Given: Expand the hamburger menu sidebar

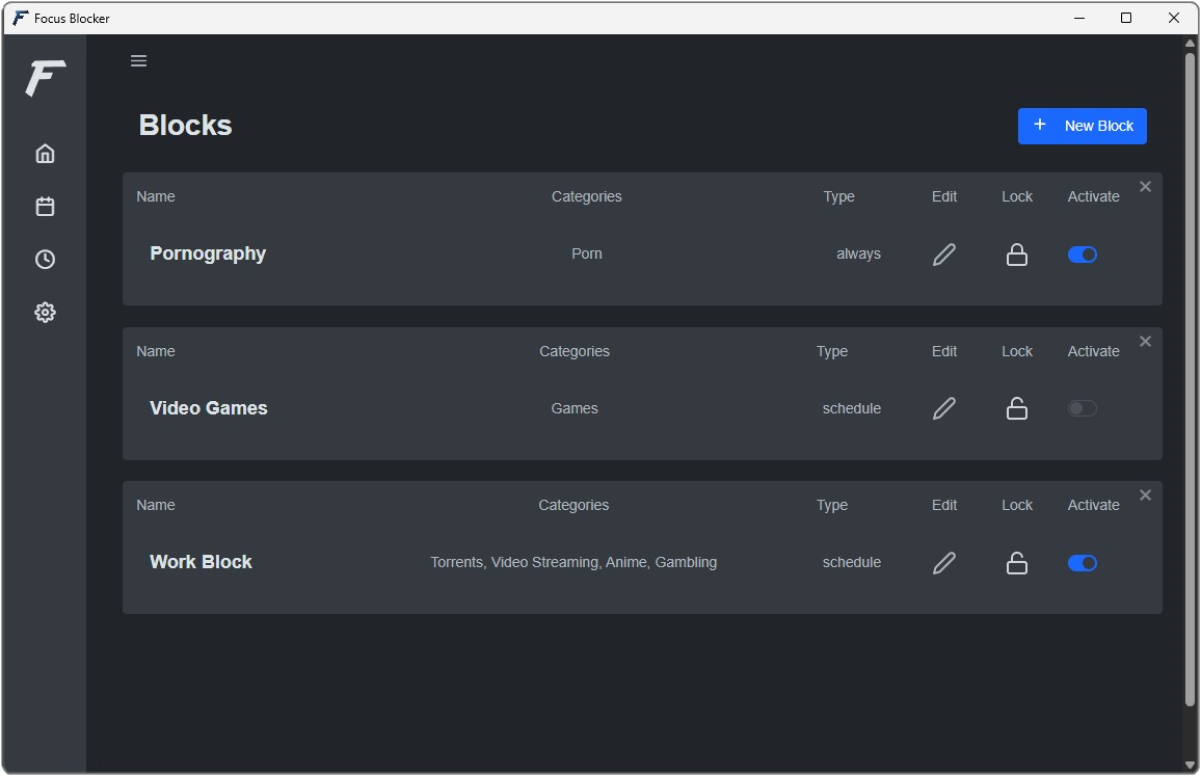Looking at the screenshot, I should (x=139, y=61).
